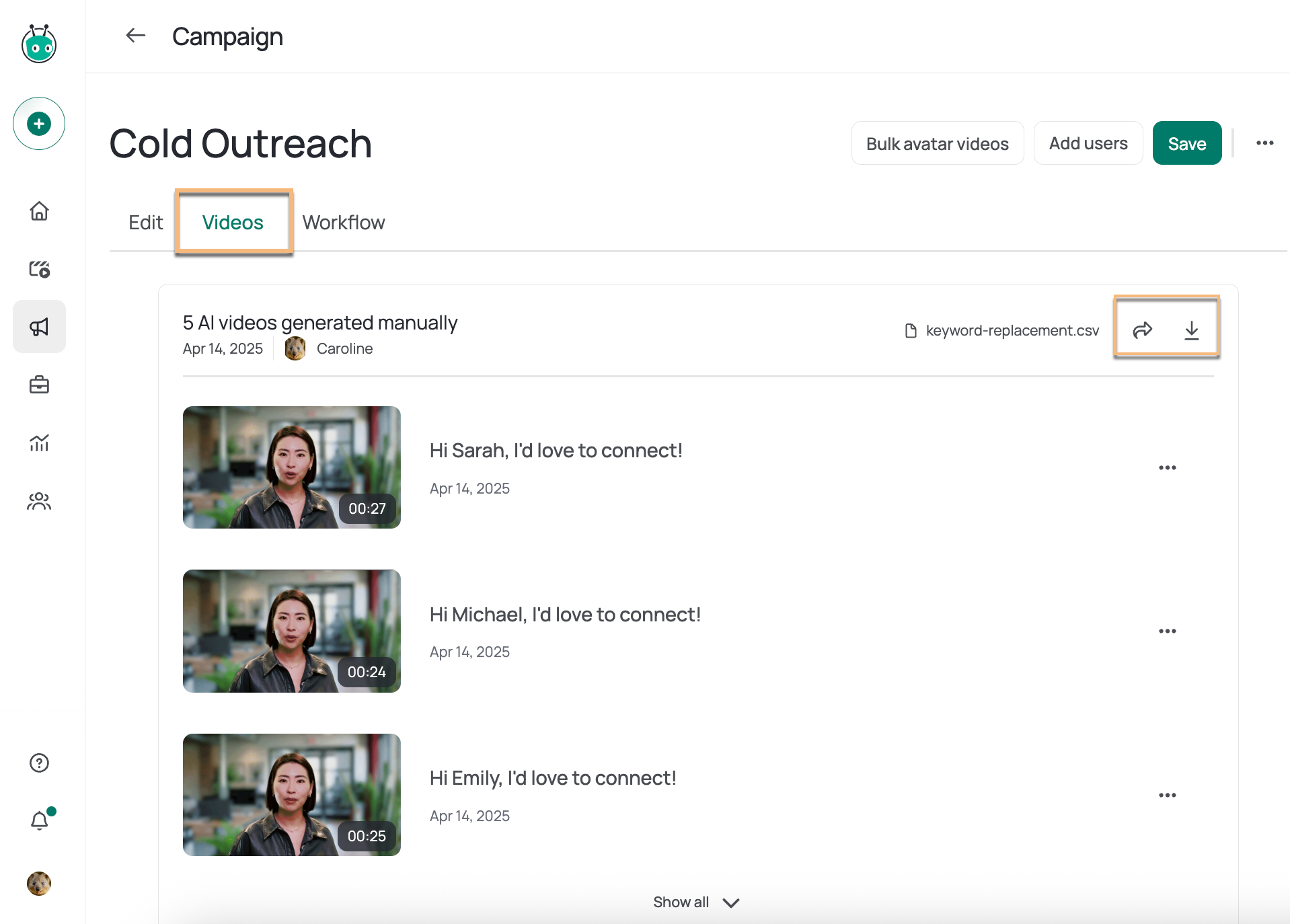
Task: Open the notifications bell icon
Action: [39, 820]
